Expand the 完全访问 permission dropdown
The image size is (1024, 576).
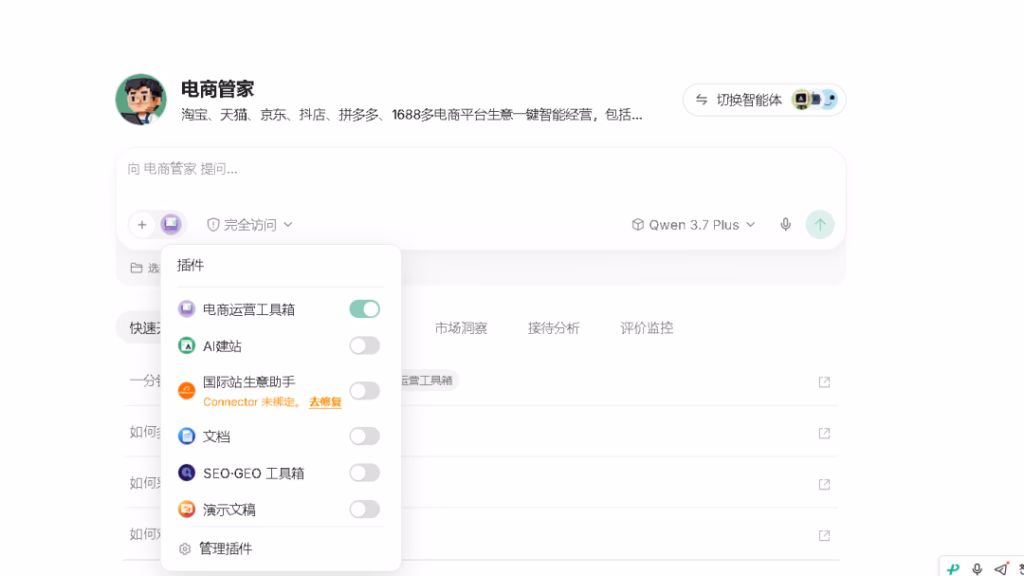[249, 225]
